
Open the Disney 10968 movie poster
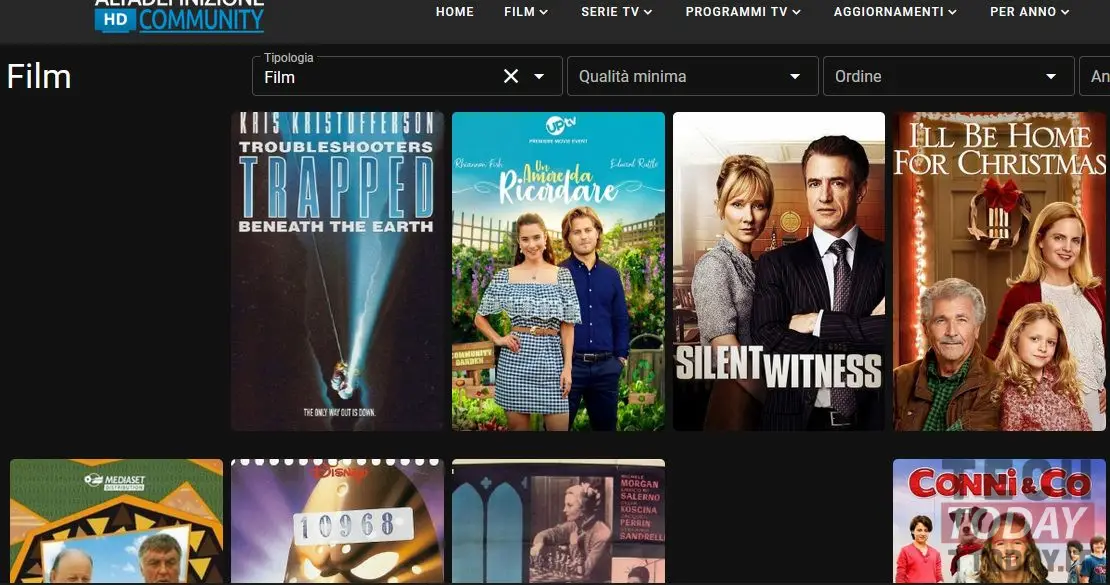[338, 521]
